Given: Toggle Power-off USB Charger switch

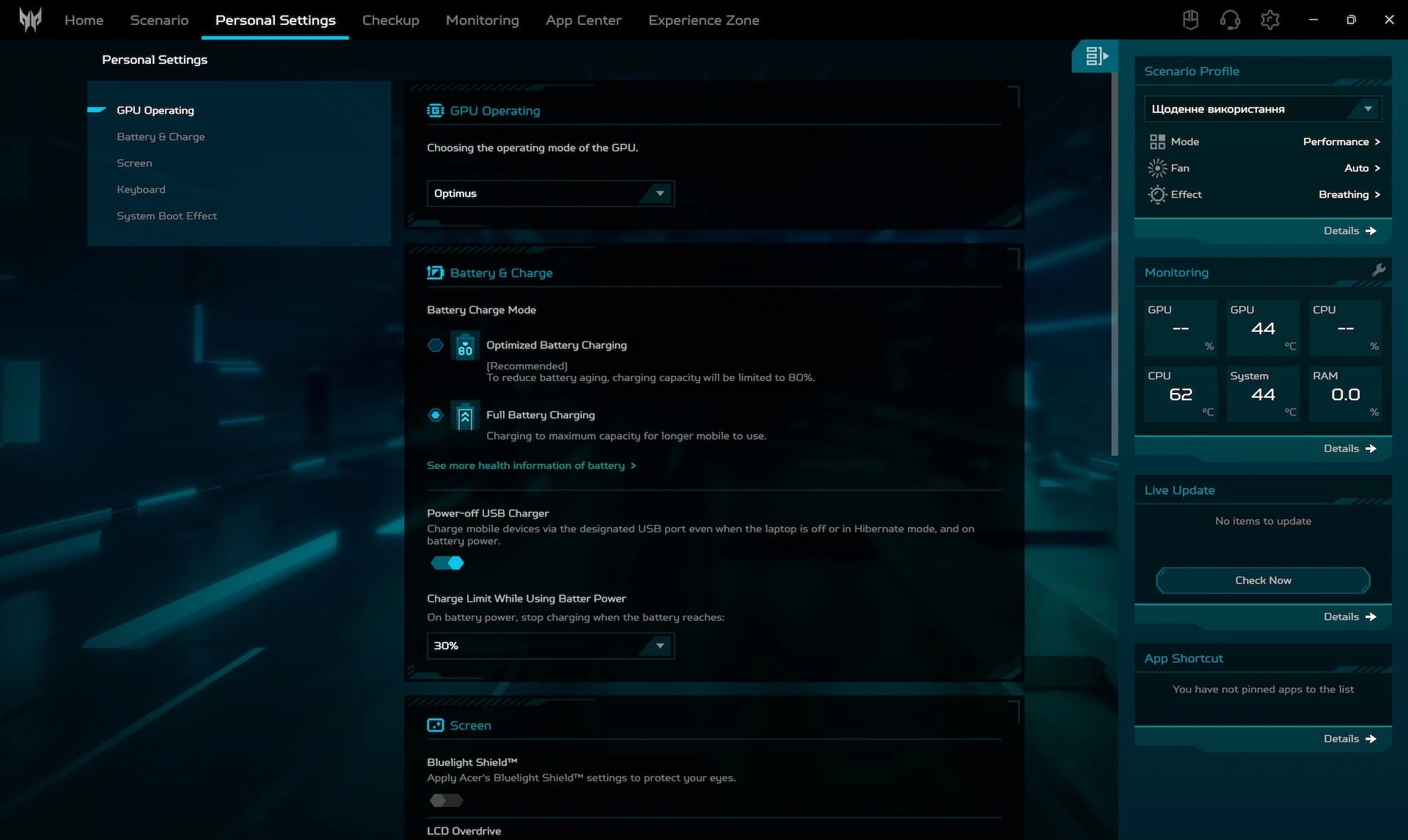Looking at the screenshot, I should 447,563.
